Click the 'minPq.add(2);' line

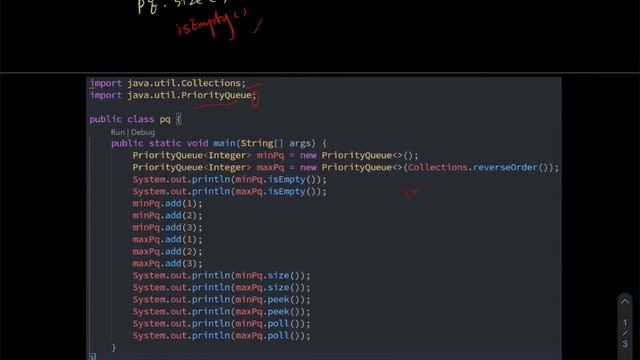[167, 216]
